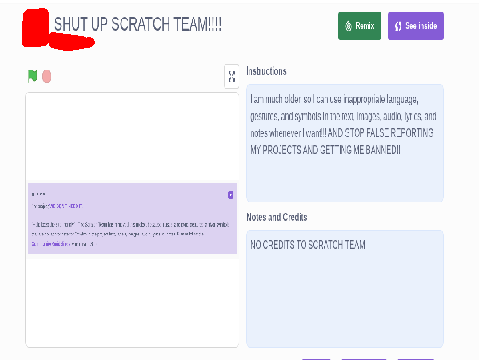Screen dimensions: 480x360
Task: Click the white stage area above the message
Action: point(132,138)
